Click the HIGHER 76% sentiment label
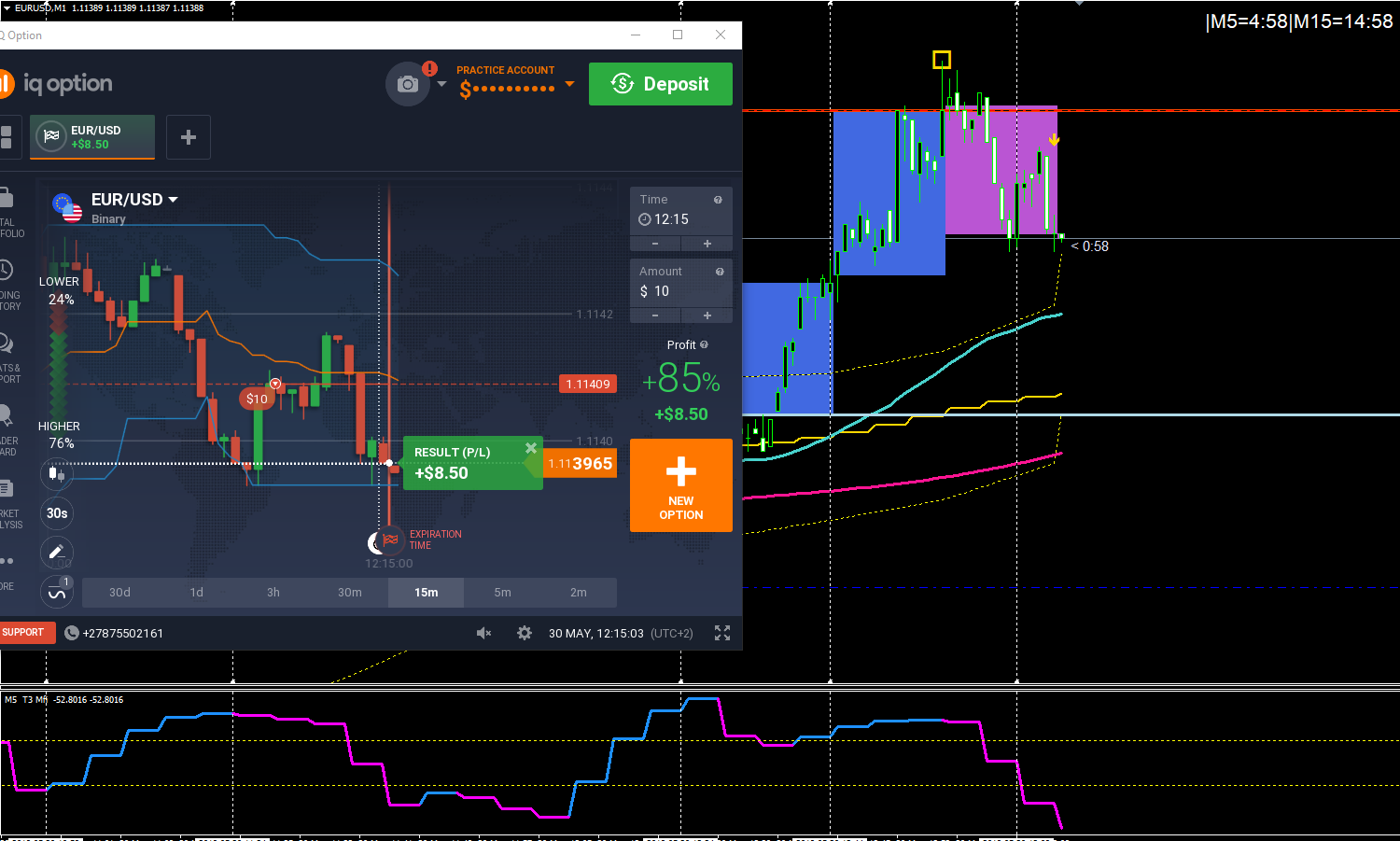Viewport: 1400px width, 841px height. pyautogui.click(x=59, y=435)
